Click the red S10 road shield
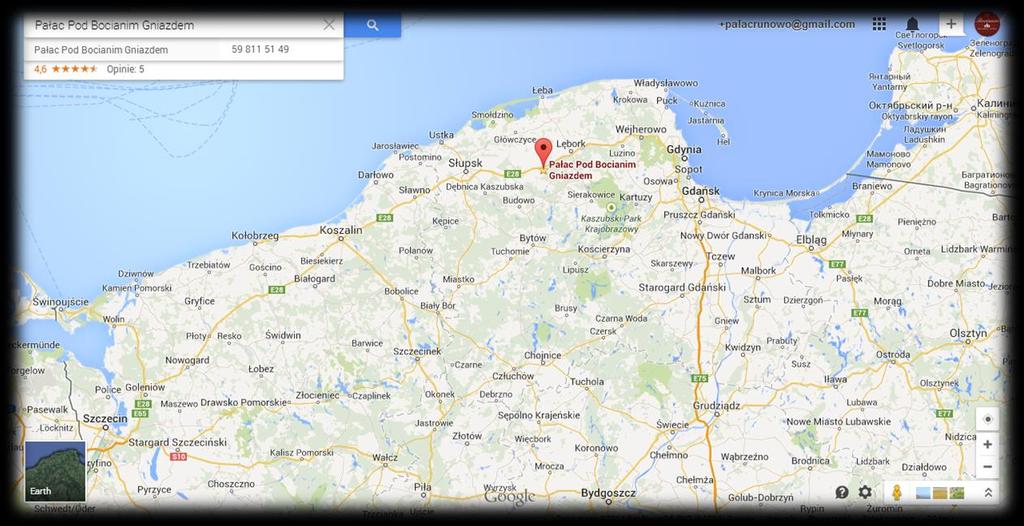The width and height of the screenshot is (1024, 526). pos(178,456)
